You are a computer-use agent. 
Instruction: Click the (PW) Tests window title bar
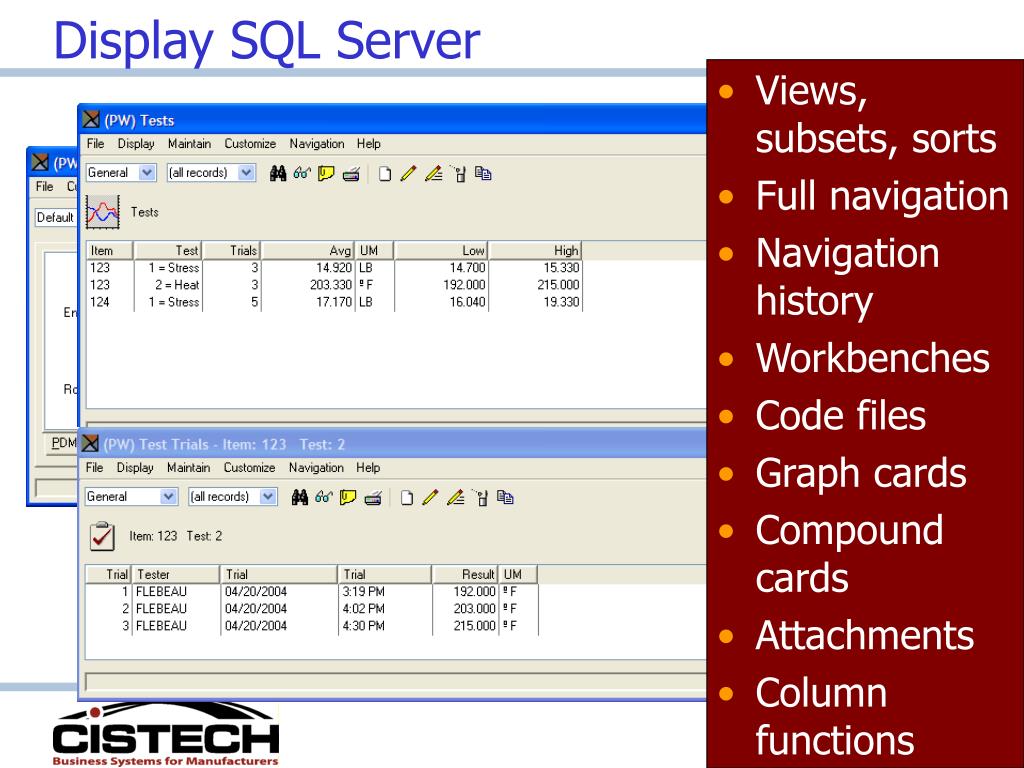tap(392, 120)
